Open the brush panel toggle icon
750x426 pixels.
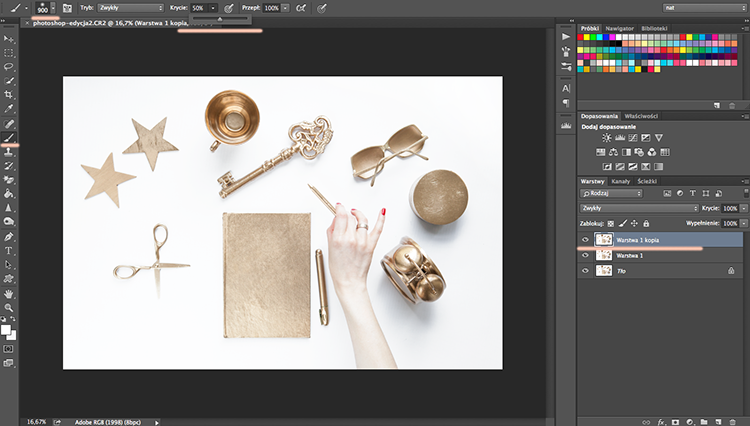(67, 8)
